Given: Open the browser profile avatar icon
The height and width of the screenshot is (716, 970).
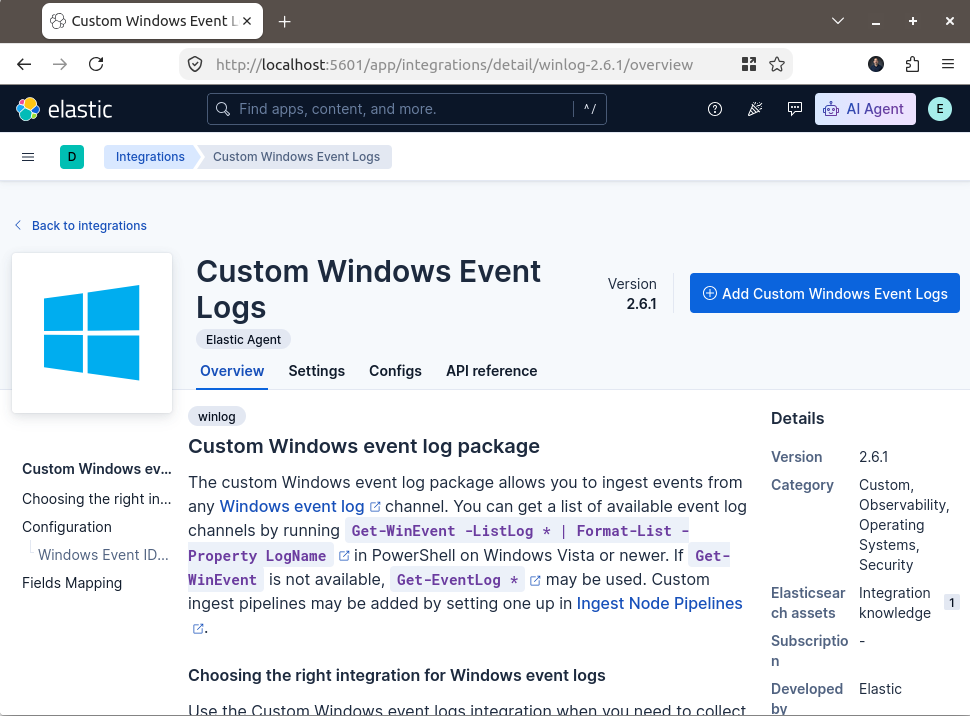Looking at the screenshot, I should click(876, 64).
